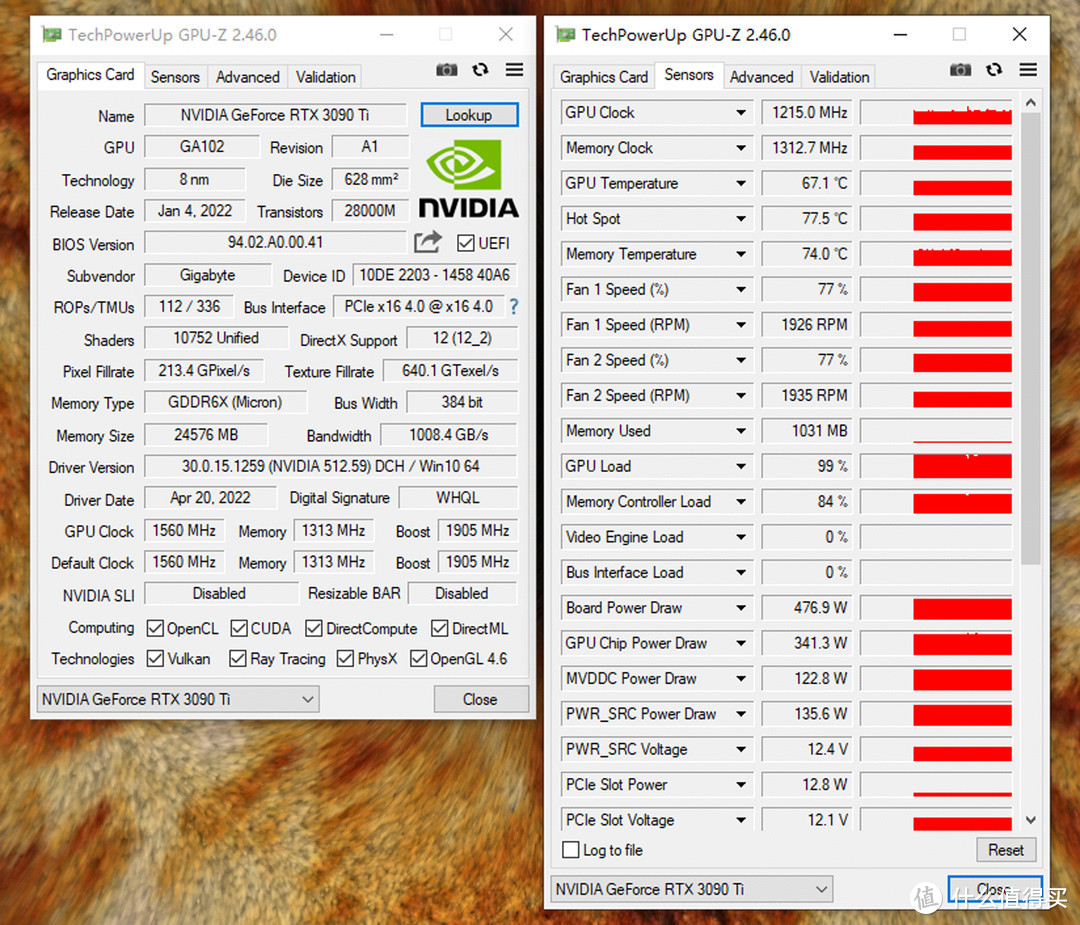This screenshot has height=925, width=1080.
Task: Open the Board Power Draw dropdown
Action: pos(741,607)
